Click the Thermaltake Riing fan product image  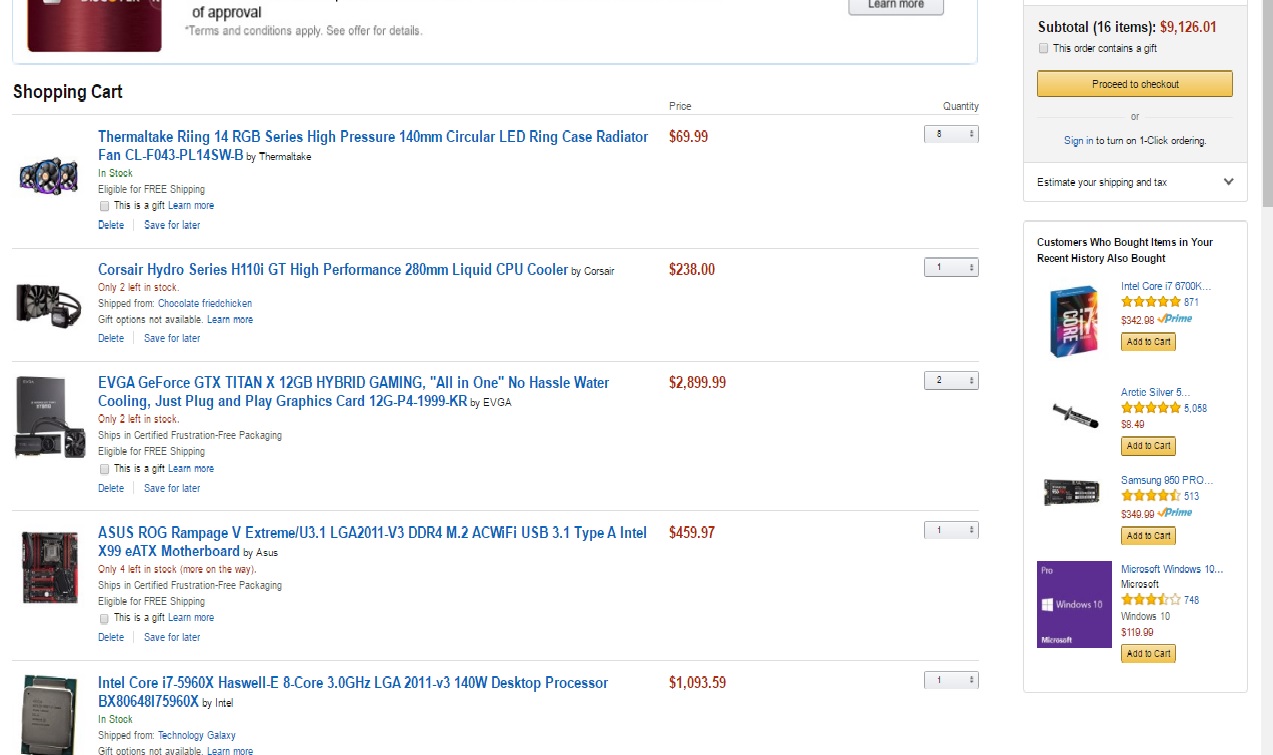(48, 176)
